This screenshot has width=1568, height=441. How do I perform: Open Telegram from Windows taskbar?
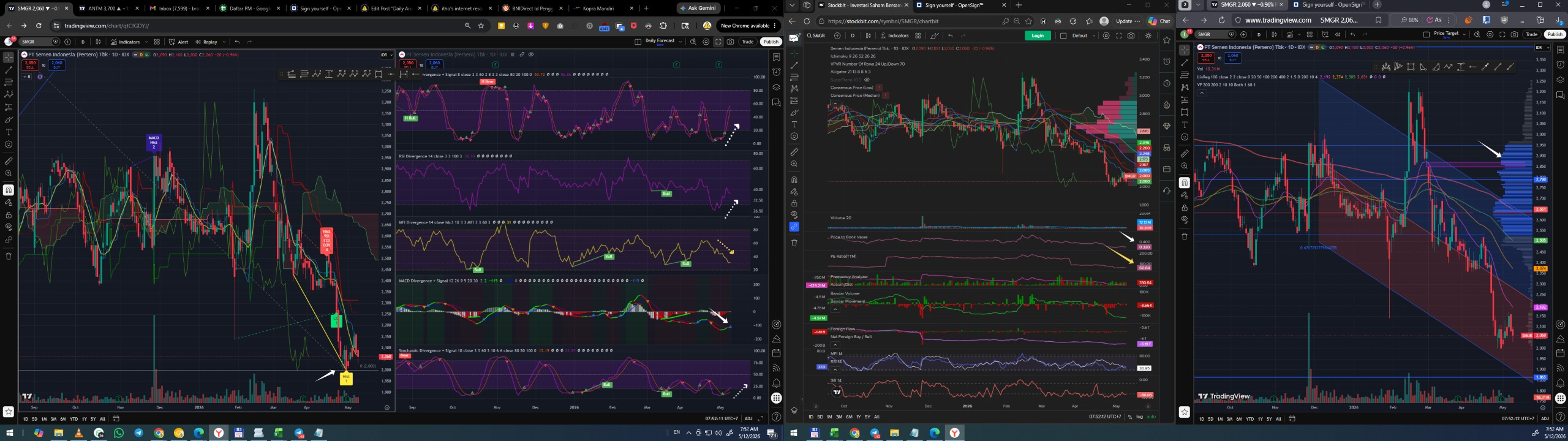pyautogui.click(x=138, y=433)
